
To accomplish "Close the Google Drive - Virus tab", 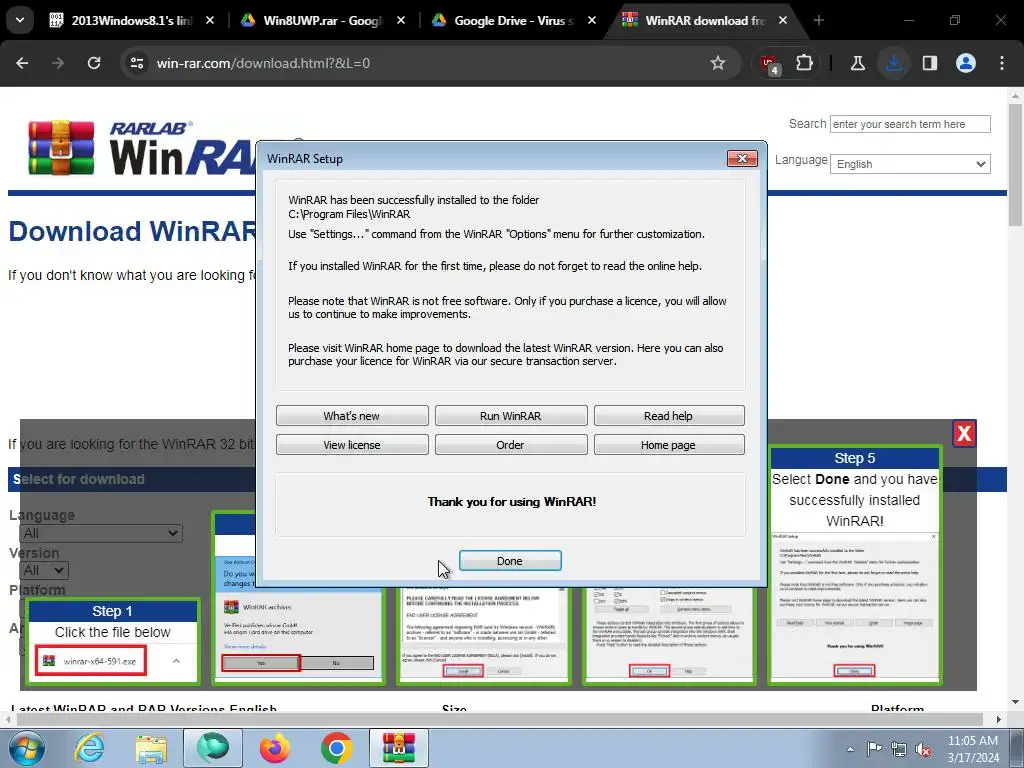I will tap(592, 20).
